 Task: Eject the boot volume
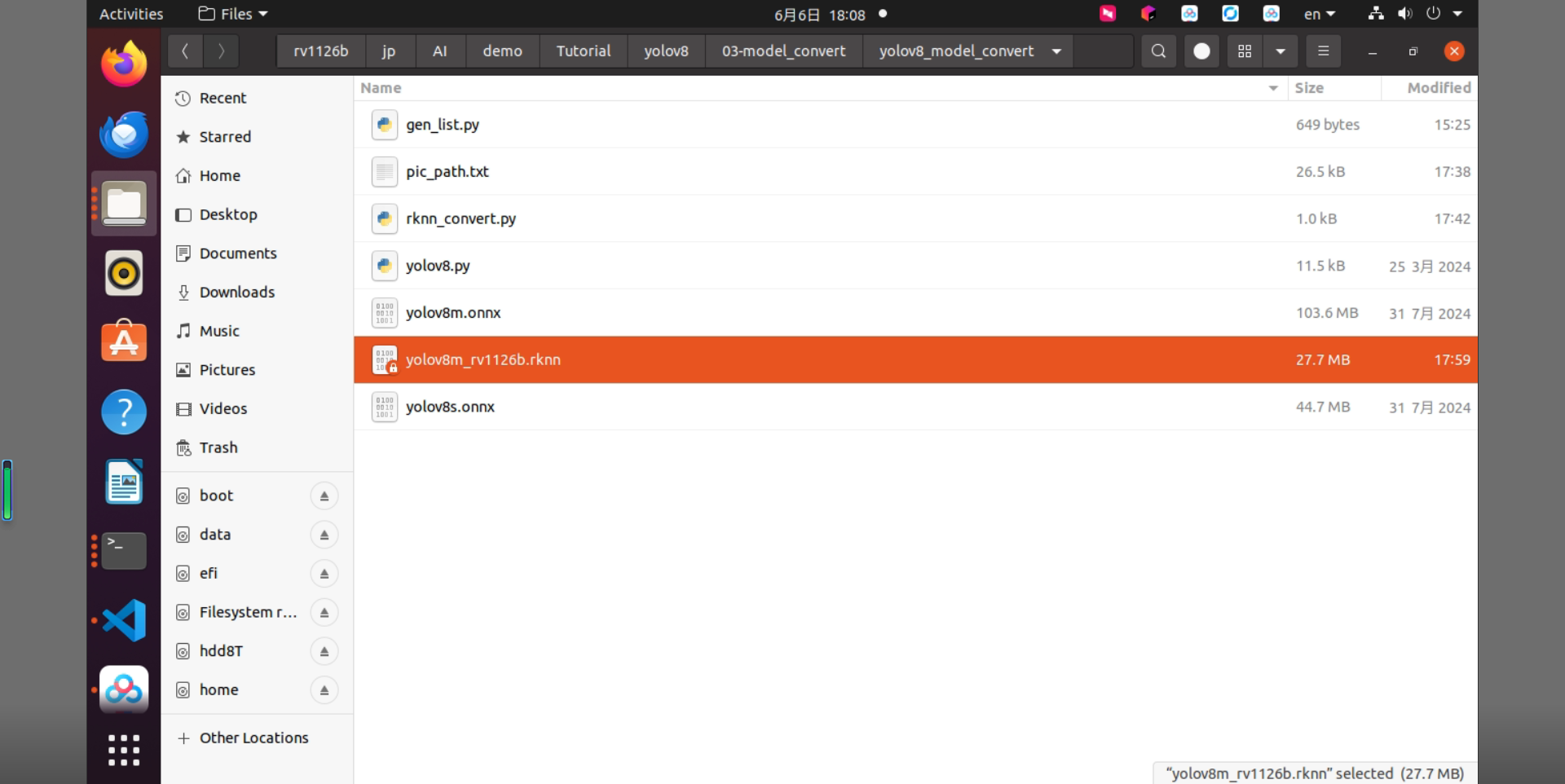[324, 496]
